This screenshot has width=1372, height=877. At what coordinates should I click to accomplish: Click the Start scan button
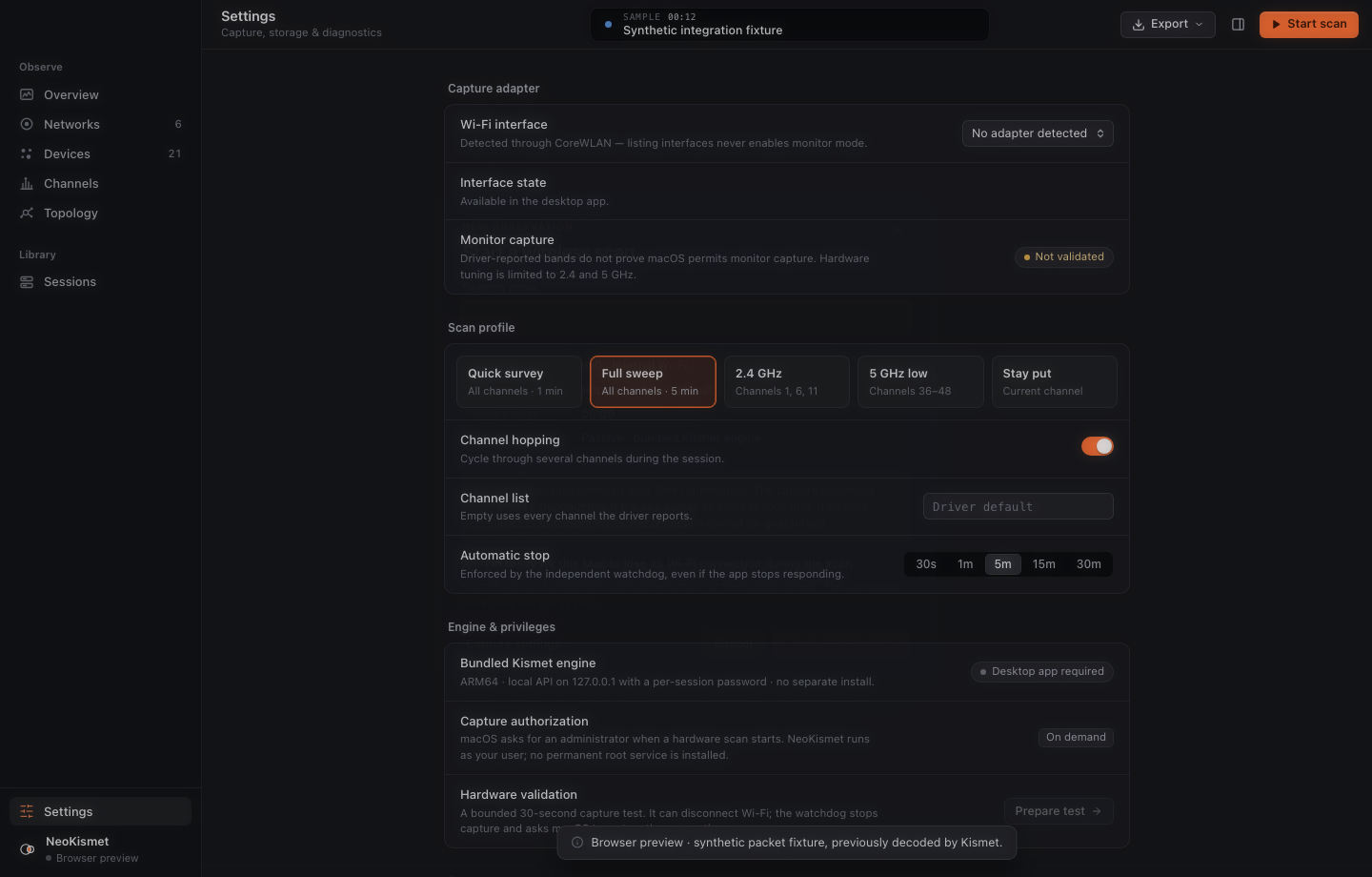click(x=1309, y=25)
